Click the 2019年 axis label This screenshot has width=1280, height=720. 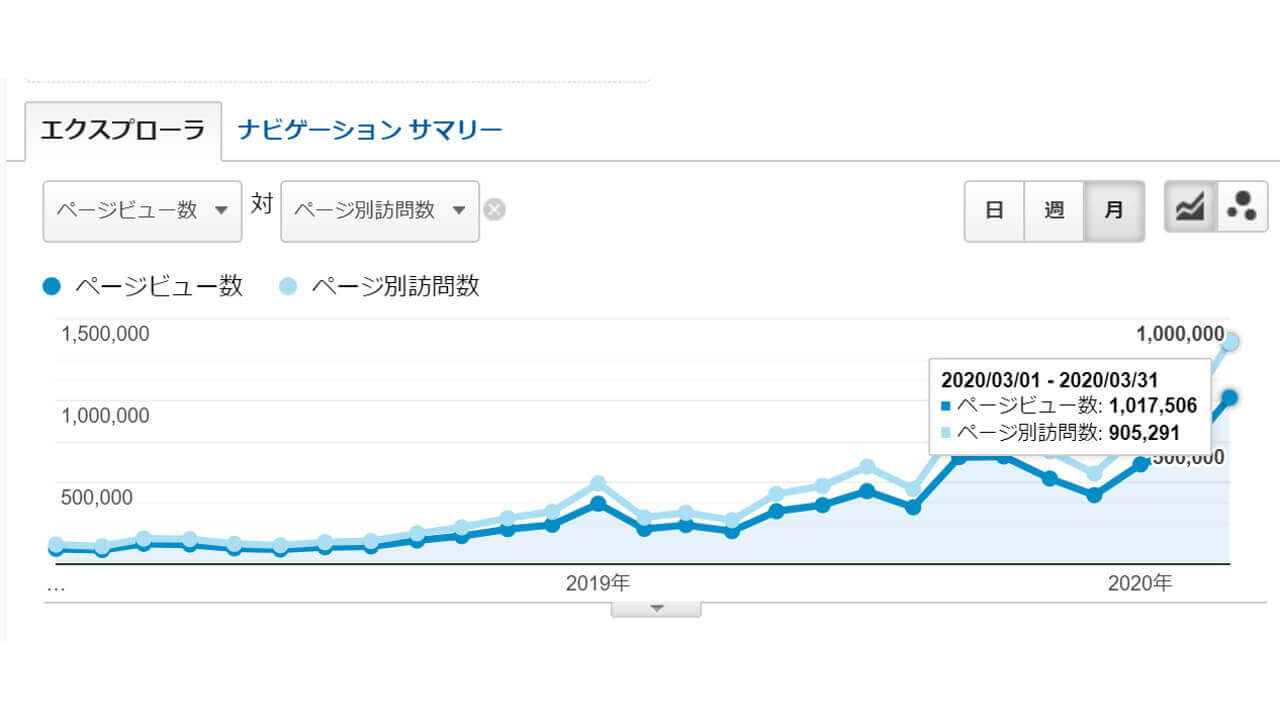click(x=597, y=582)
